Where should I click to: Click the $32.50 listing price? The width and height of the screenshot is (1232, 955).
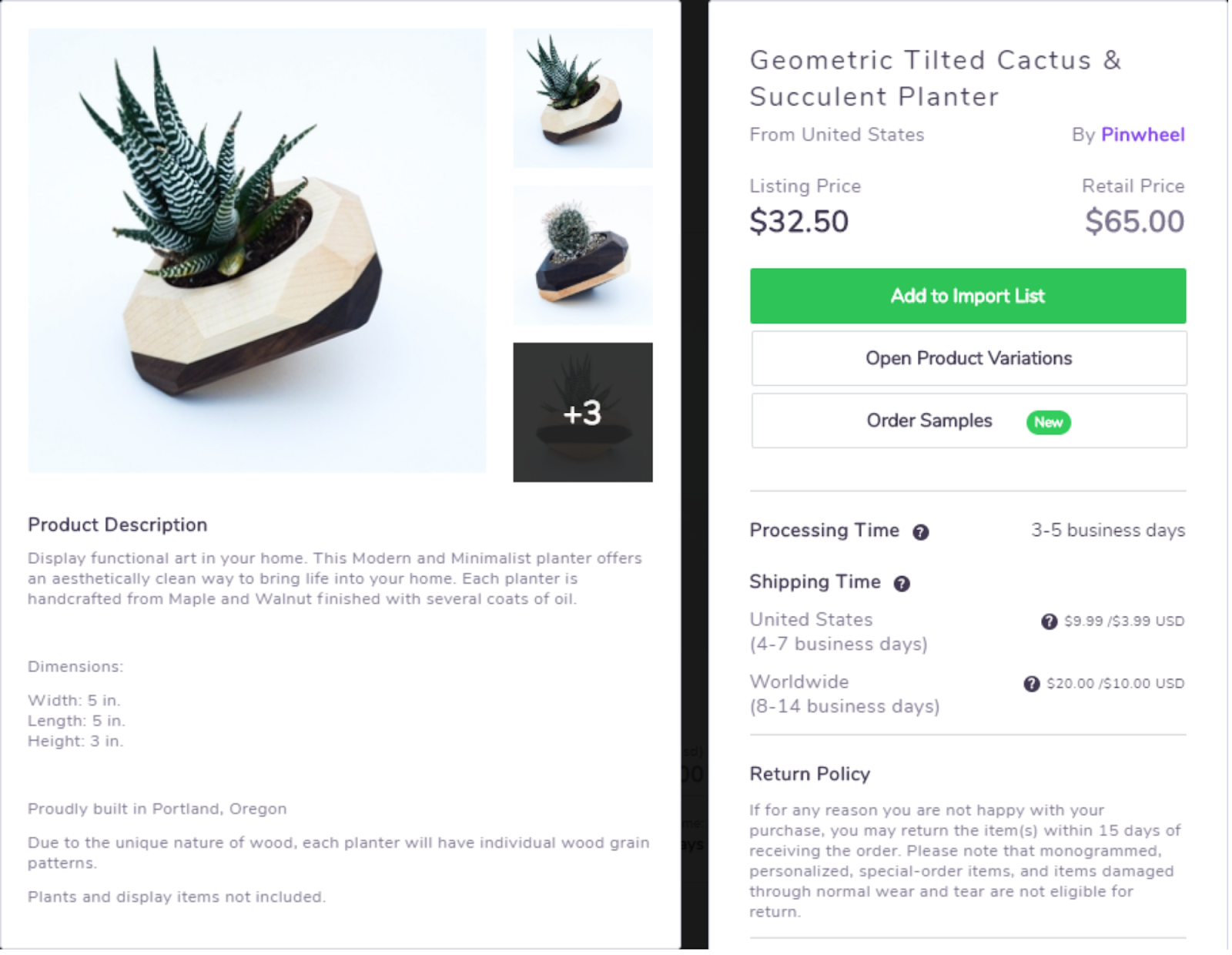click(x=799, y=222)
